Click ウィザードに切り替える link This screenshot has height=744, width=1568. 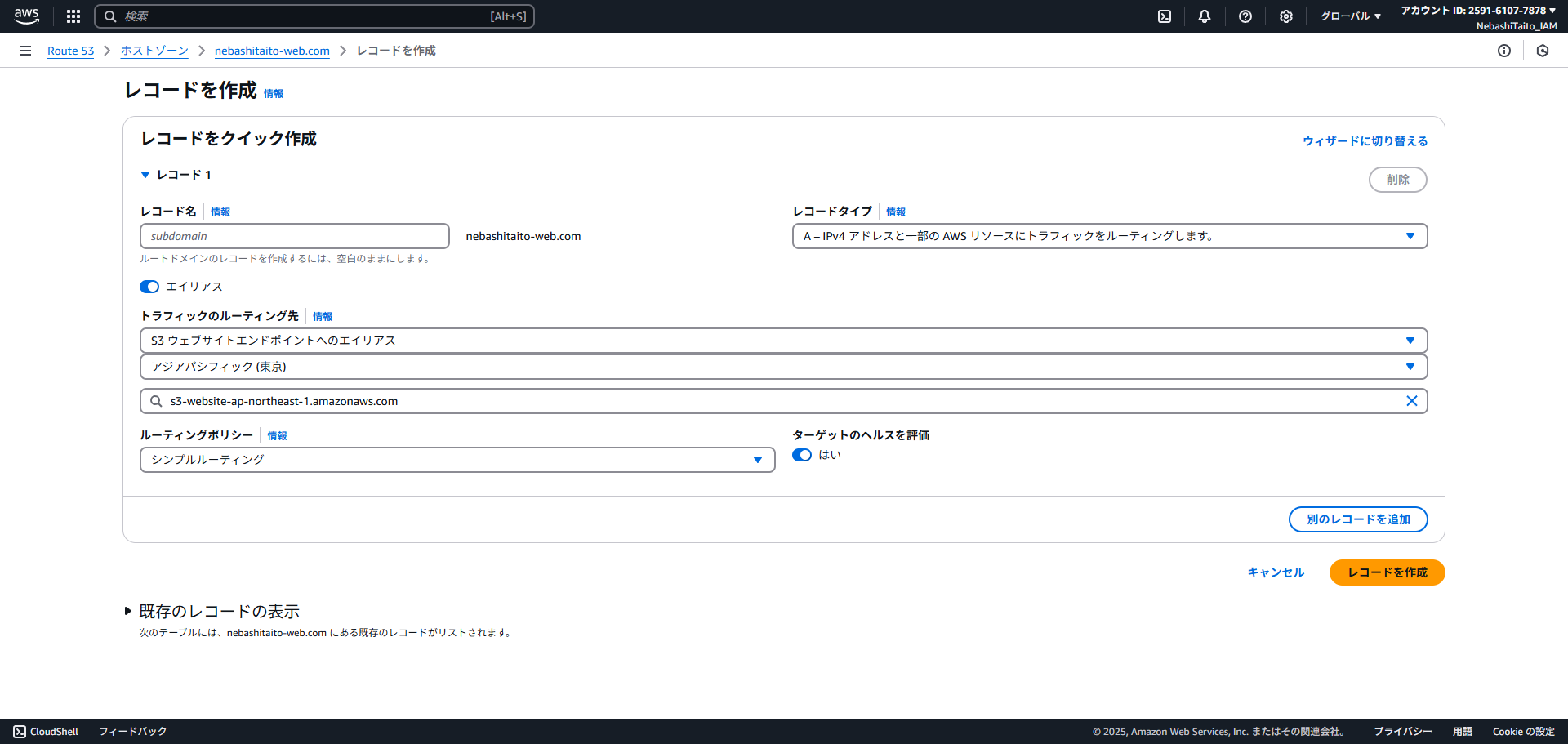point(1365,141)
